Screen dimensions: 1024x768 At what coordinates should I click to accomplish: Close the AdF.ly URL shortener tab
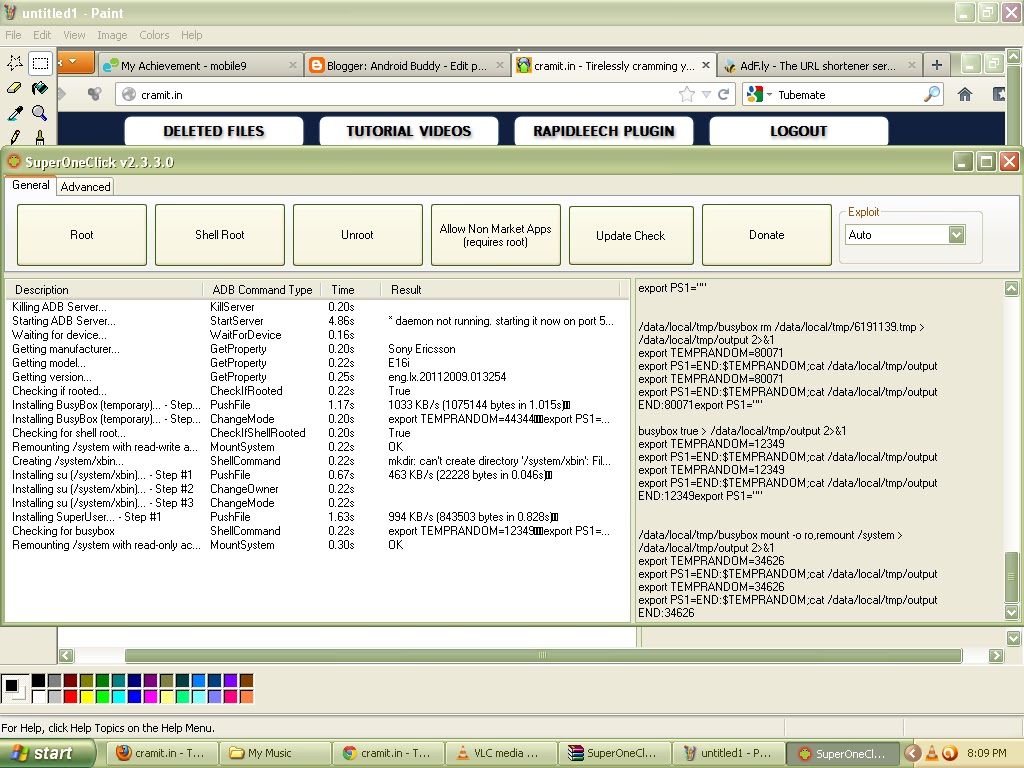(x=912, y=65)
